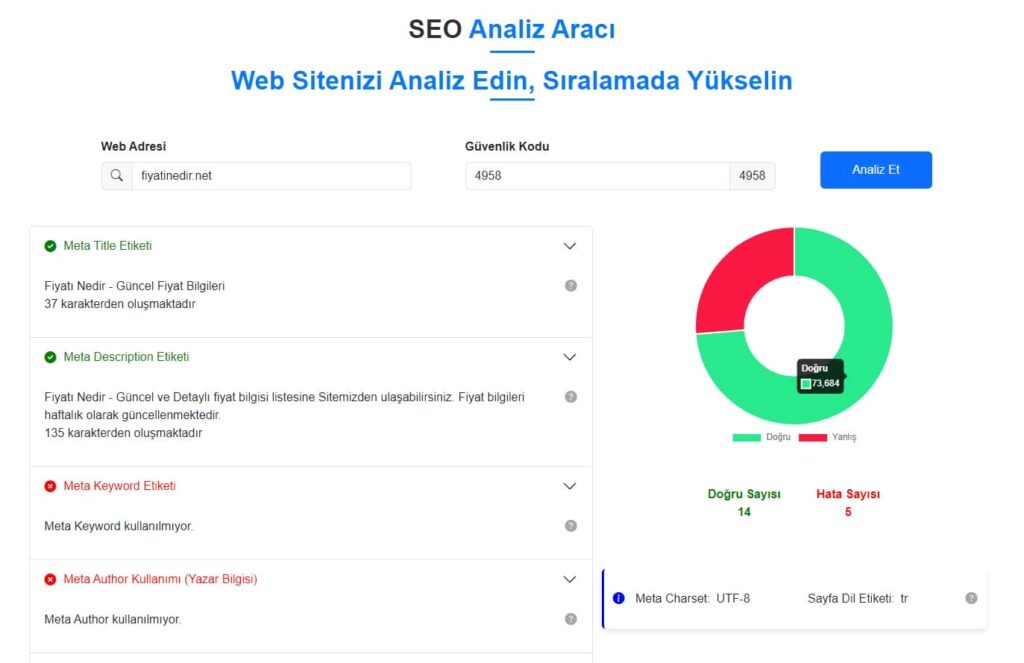Open the Meta Keyword Etiketi accordion
1024x663 pixels.
tap(570, 486)
